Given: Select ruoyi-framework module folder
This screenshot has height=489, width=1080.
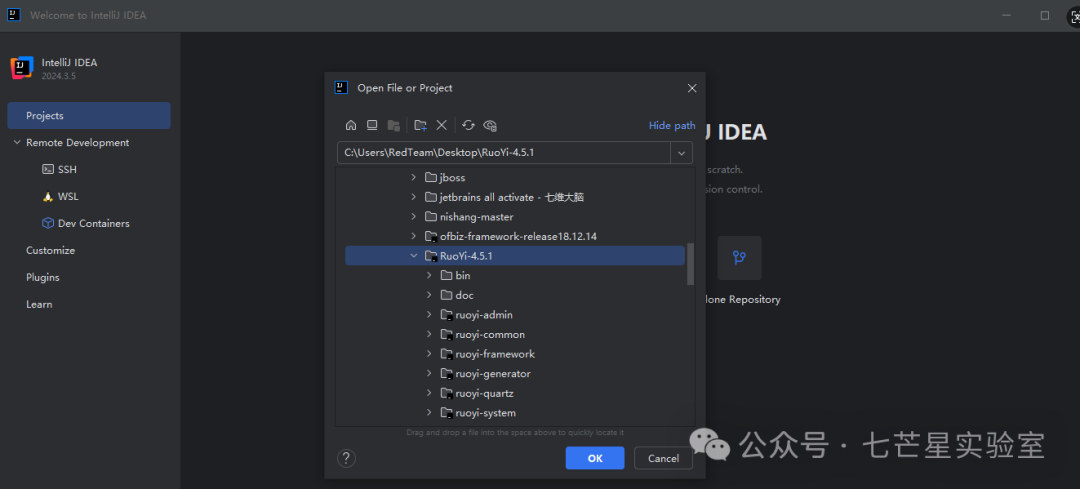Looking at the screenshot, I should click(x=515, y=354).
